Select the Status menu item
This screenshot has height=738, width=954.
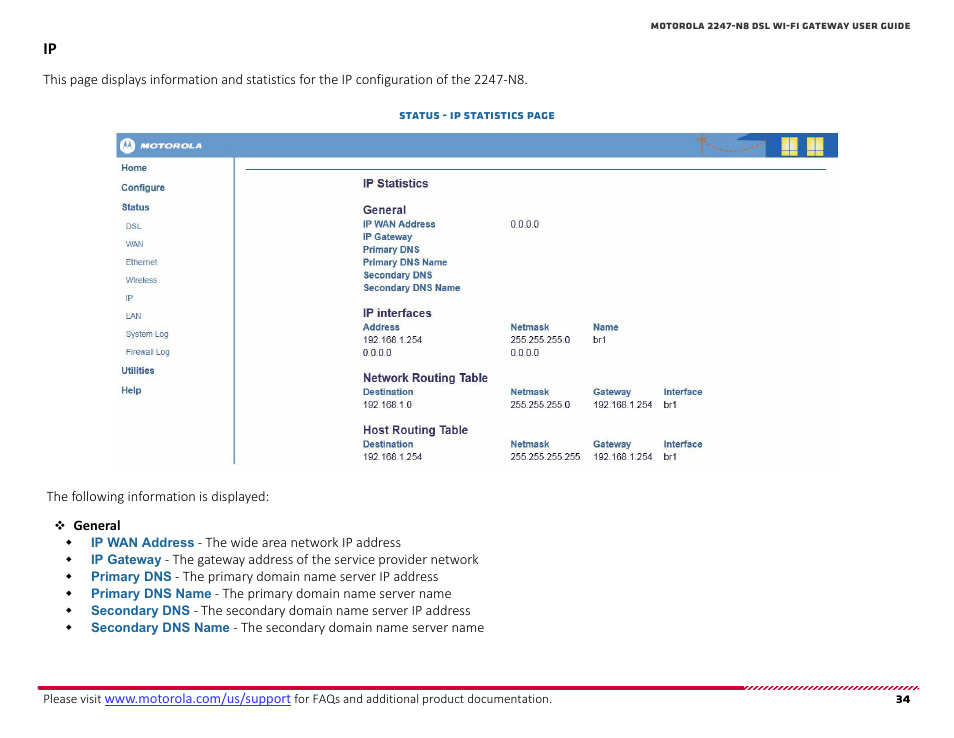click(x=135, y=207)
